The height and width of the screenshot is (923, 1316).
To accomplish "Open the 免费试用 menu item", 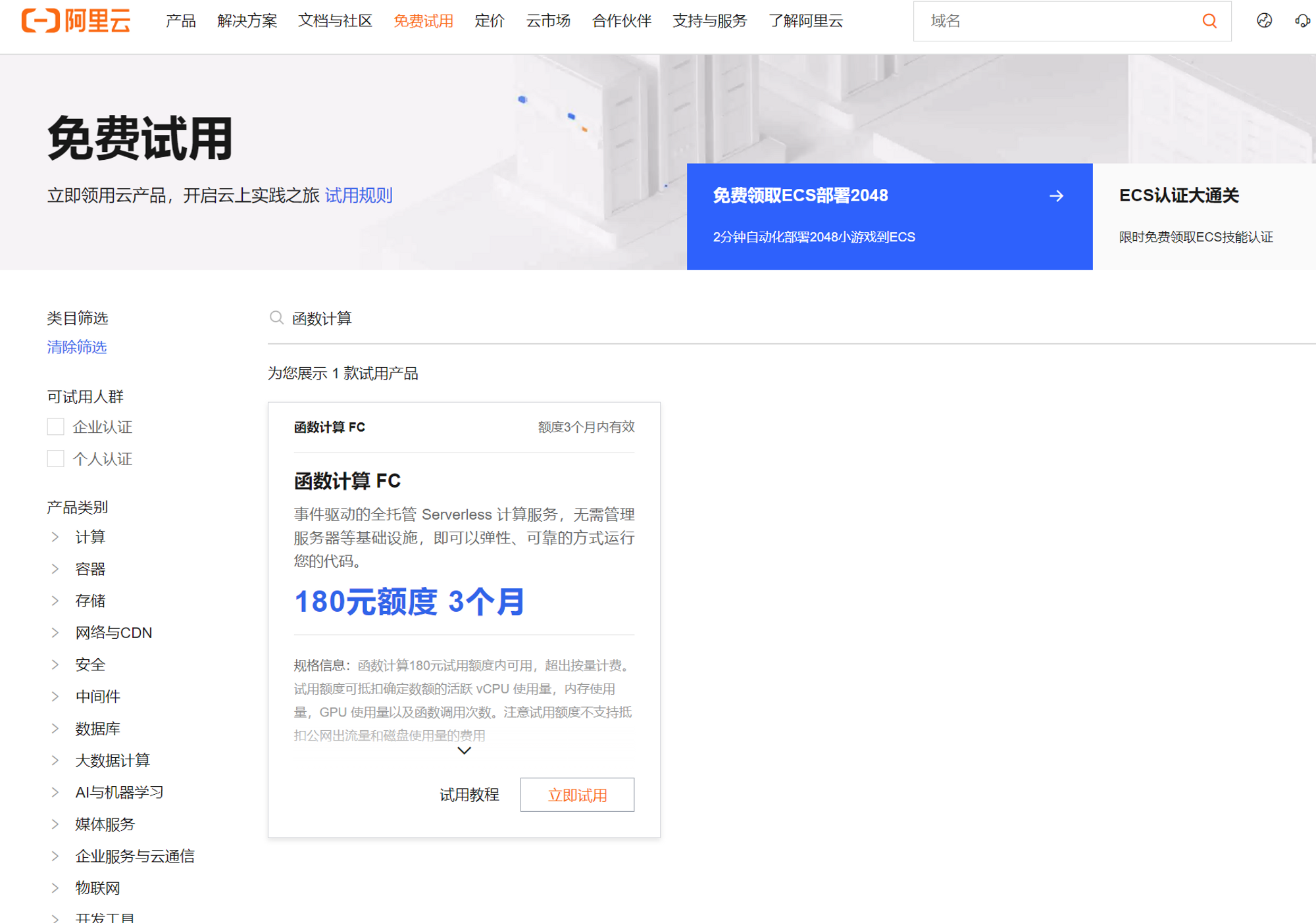I will coord(423,20).
